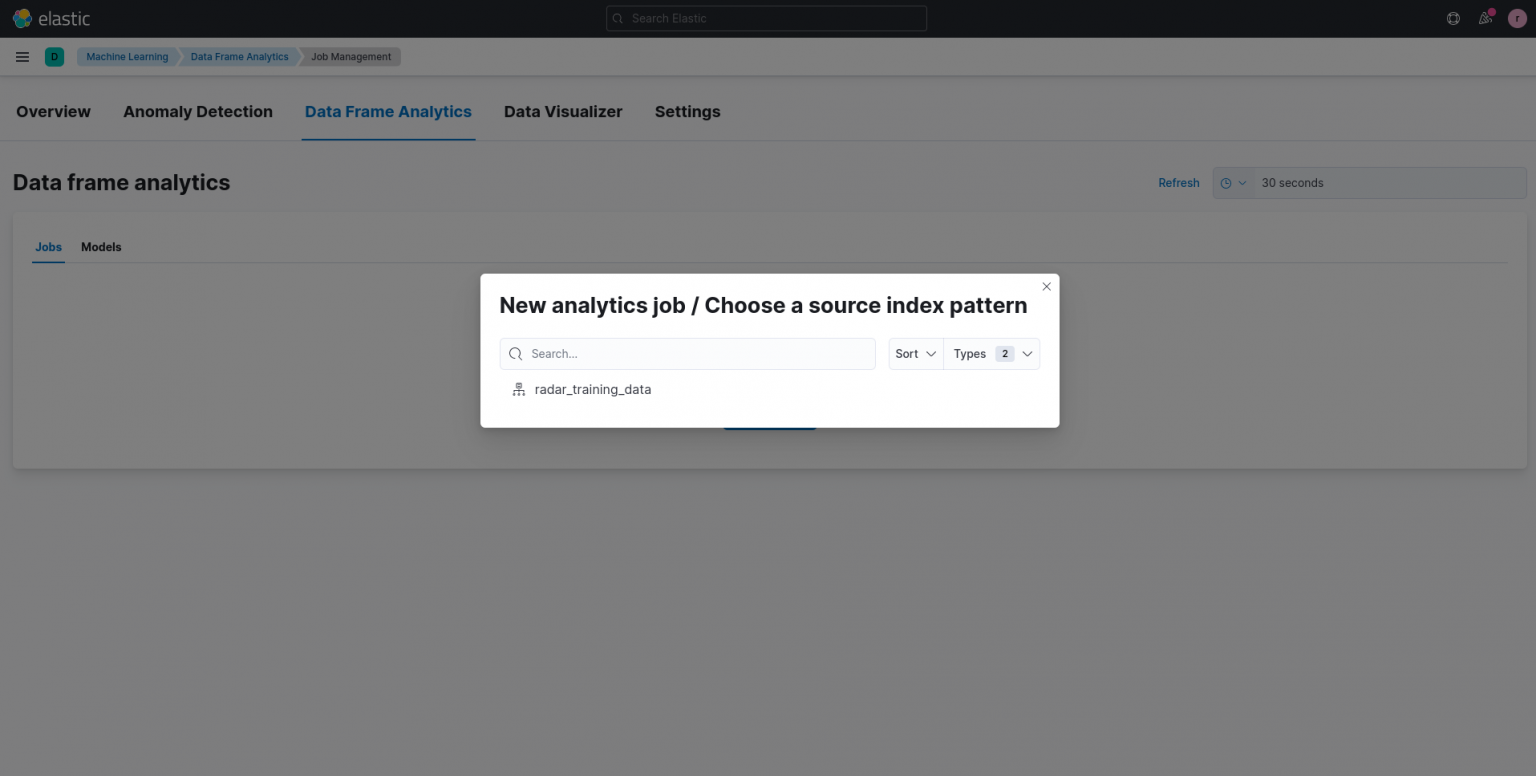Click the D space avatar in breadcrumb bar
The height and width of the screenshot is (776, 1536).
click(x=54, y=56)
